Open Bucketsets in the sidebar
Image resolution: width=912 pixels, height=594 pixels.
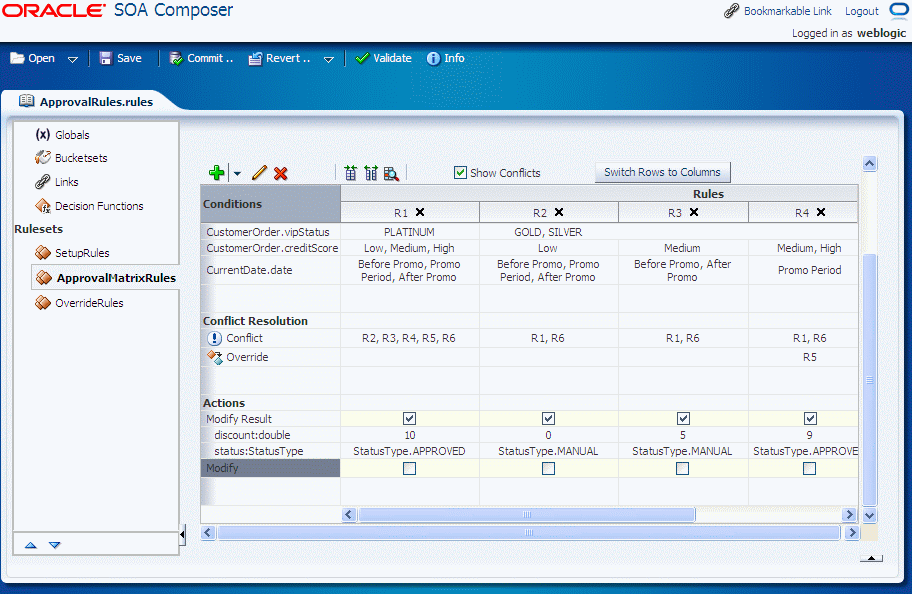[x=81, y=158]
